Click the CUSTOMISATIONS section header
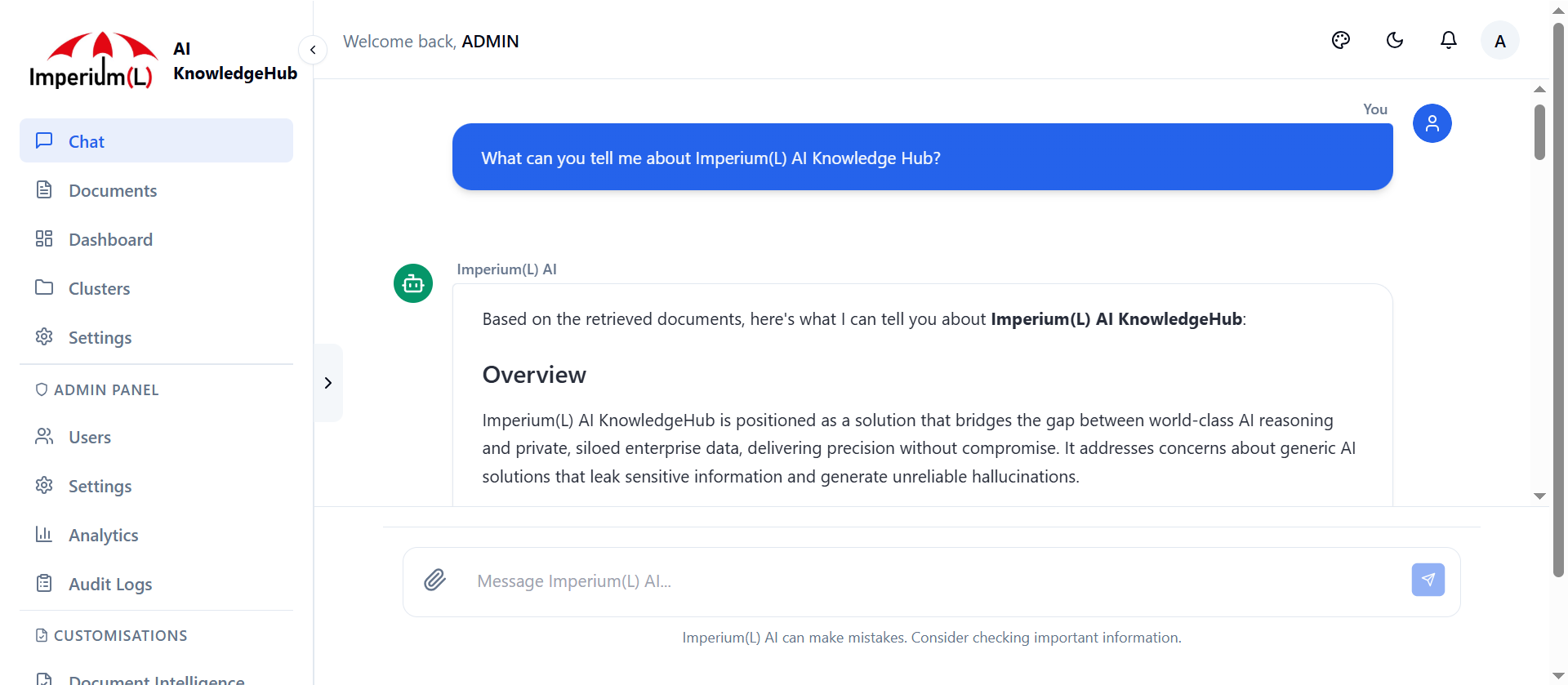This screenshot has height=685, width=1568. click(112, 635)
